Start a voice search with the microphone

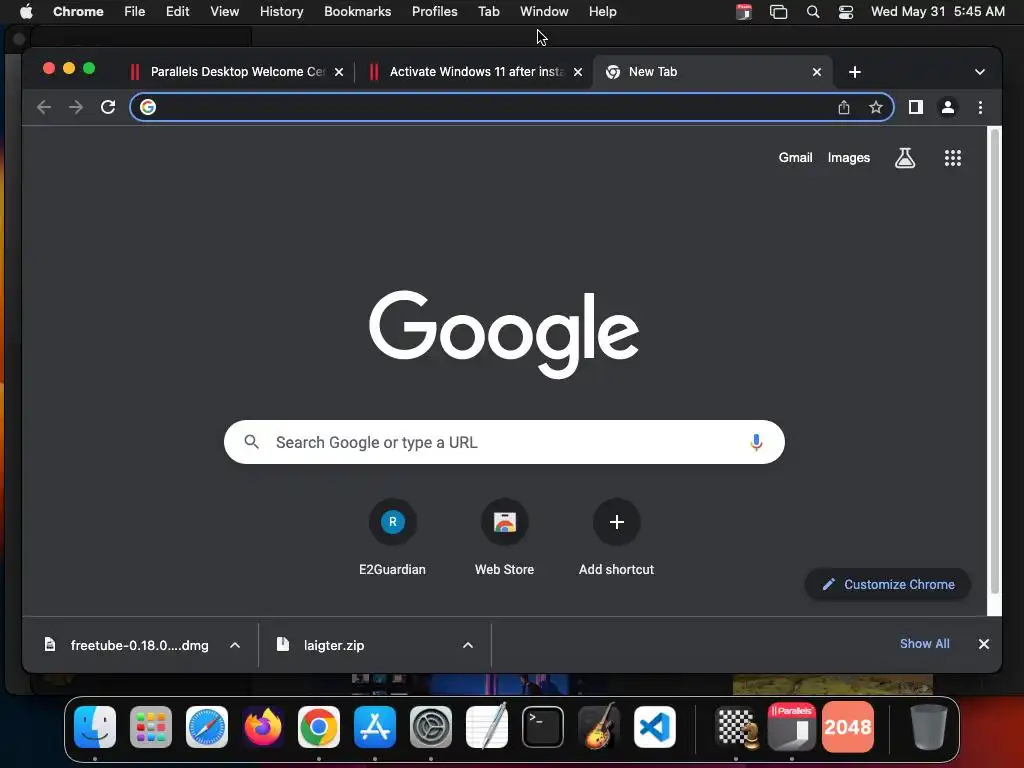(756, 442)
